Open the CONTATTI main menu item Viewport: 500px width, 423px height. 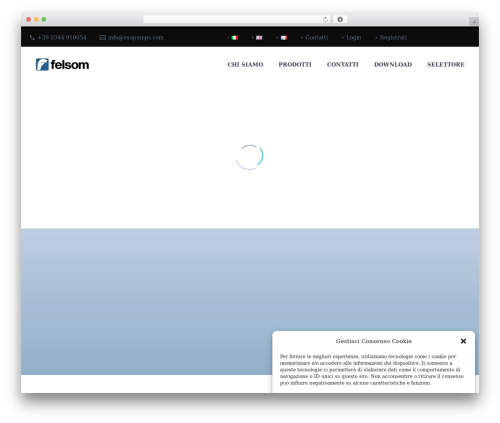[343, 65]
